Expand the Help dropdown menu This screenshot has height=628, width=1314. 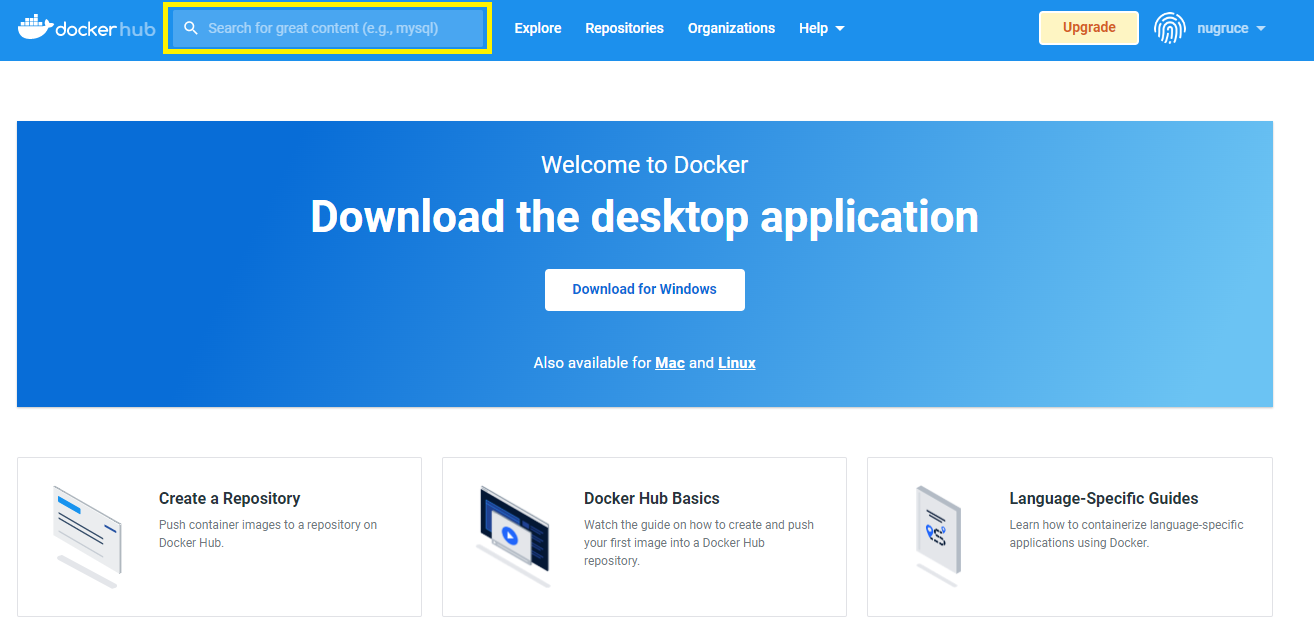822,28
